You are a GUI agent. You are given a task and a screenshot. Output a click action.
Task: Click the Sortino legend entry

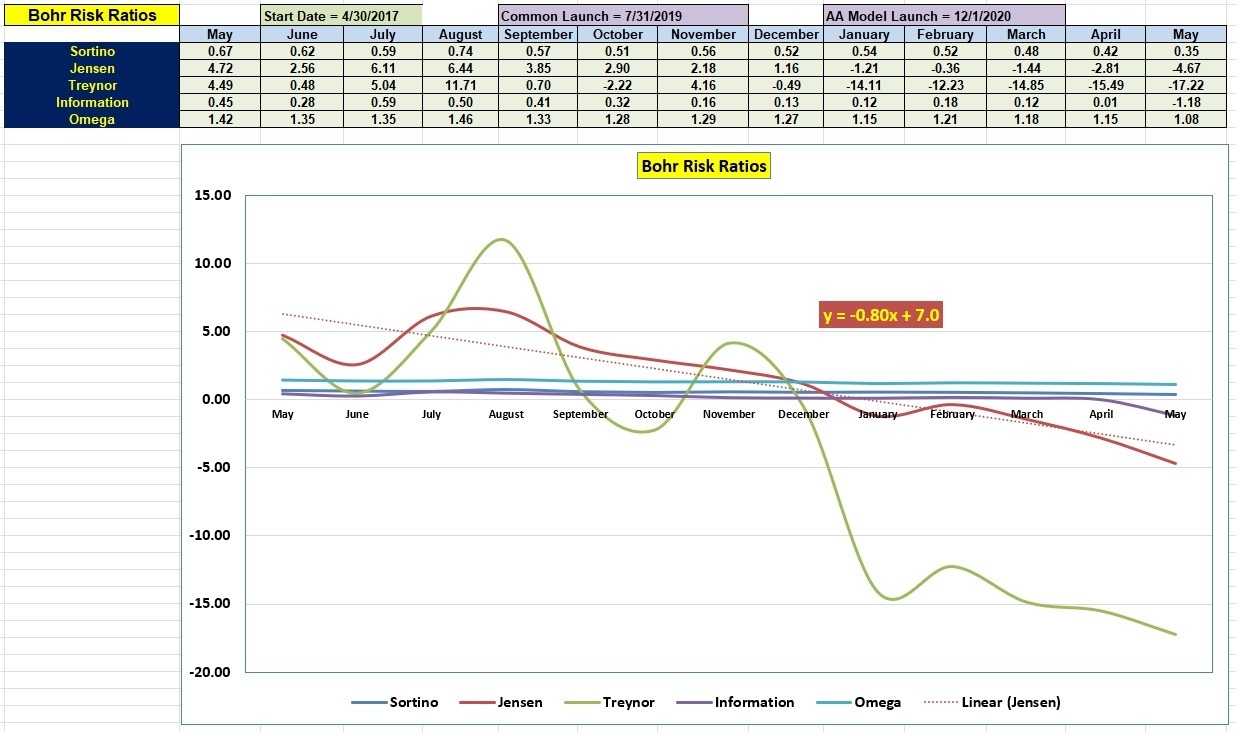click(x=394, y=702)
